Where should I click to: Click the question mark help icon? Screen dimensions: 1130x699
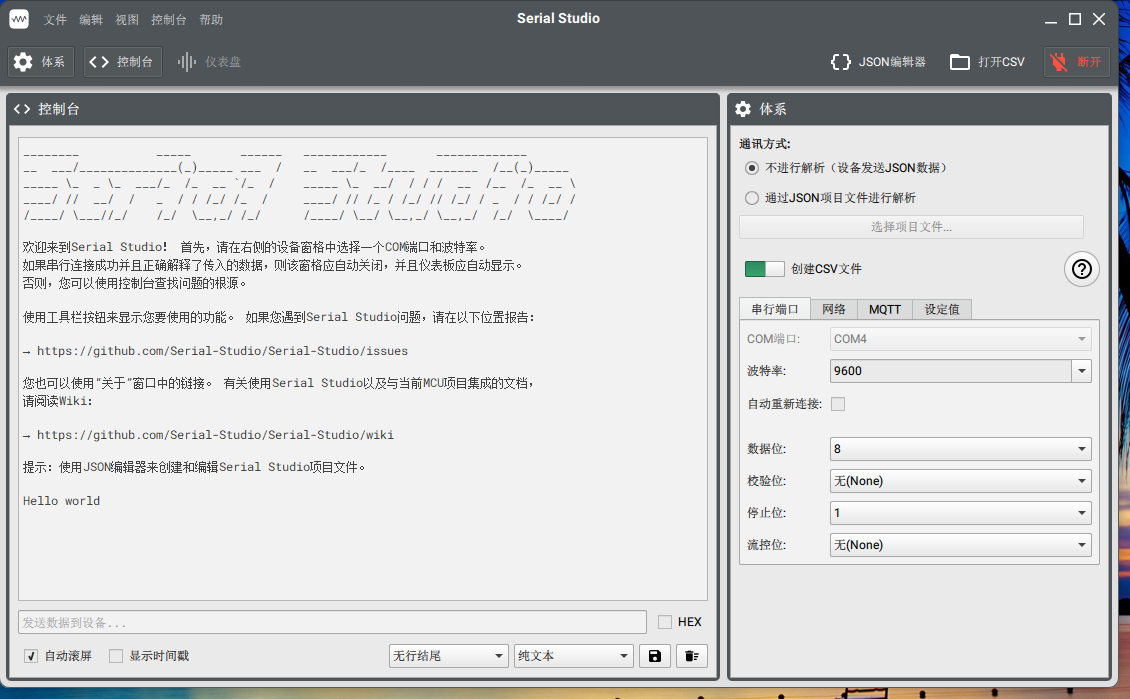click(x=1082, y=269)
